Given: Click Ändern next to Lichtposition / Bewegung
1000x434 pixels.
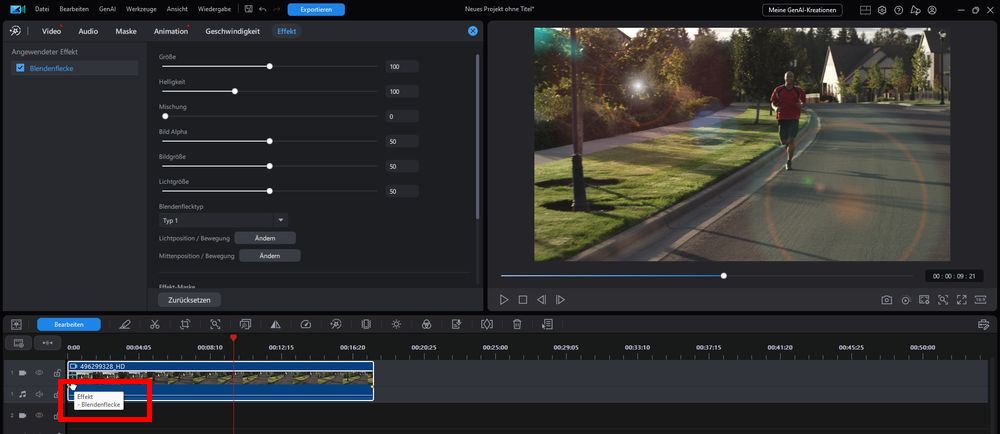Looking at the screenshot, I should coord(265,238).
